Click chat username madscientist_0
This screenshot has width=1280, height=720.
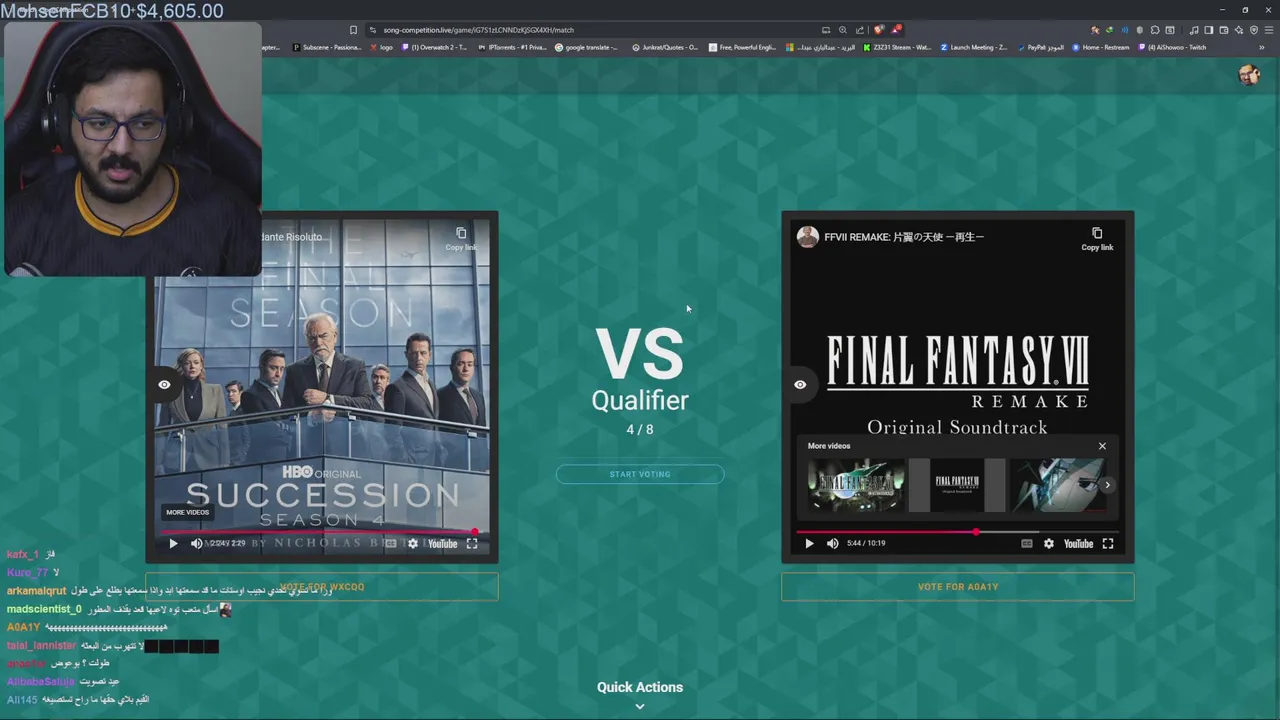[44, 609]
